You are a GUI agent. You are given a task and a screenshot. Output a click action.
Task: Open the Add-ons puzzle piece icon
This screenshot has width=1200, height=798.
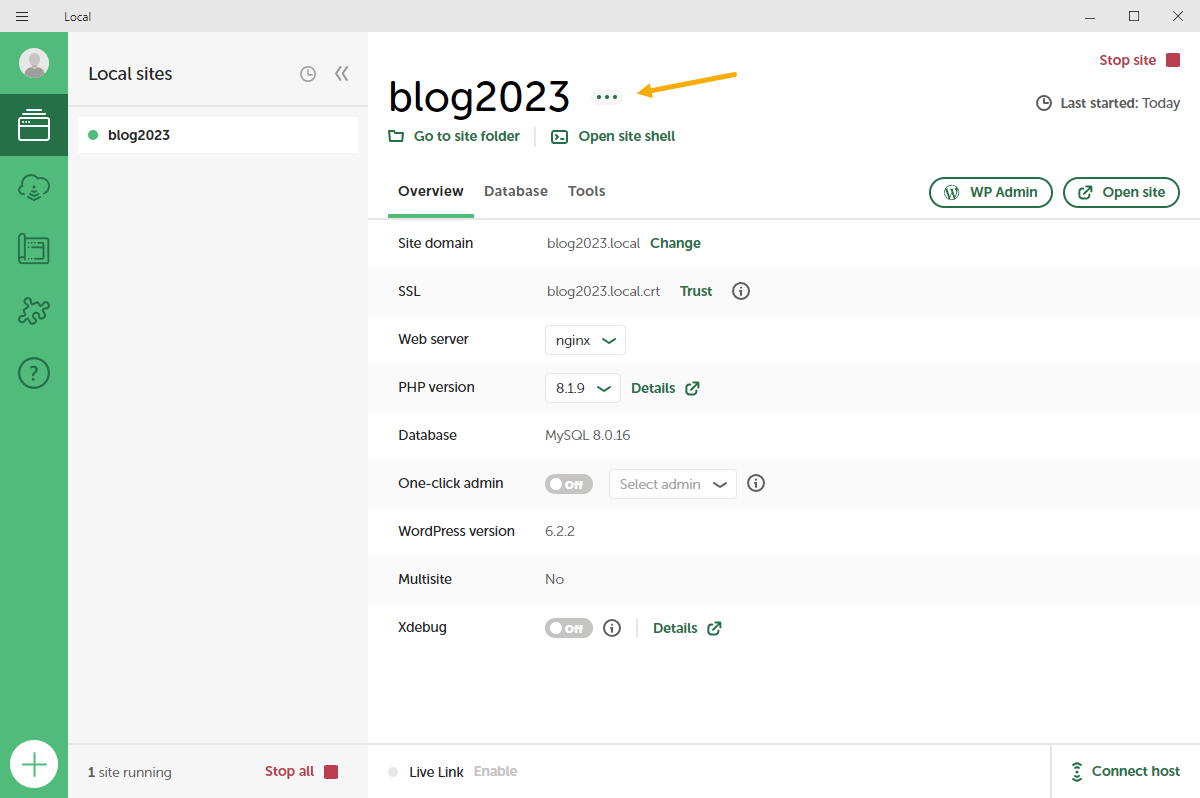pos(34,311)
